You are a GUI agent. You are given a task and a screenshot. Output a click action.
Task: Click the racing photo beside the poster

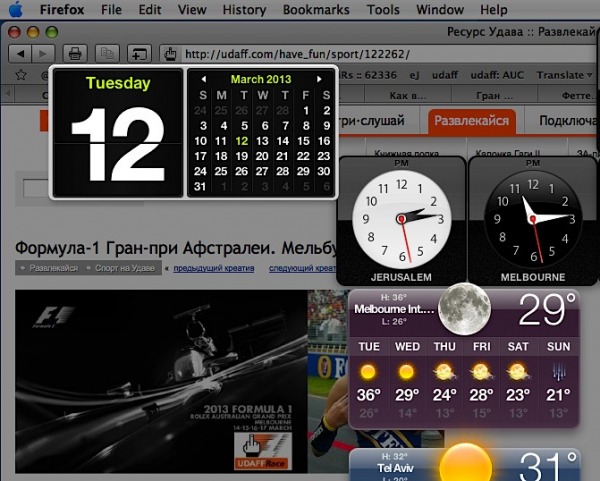click(328, 382)
